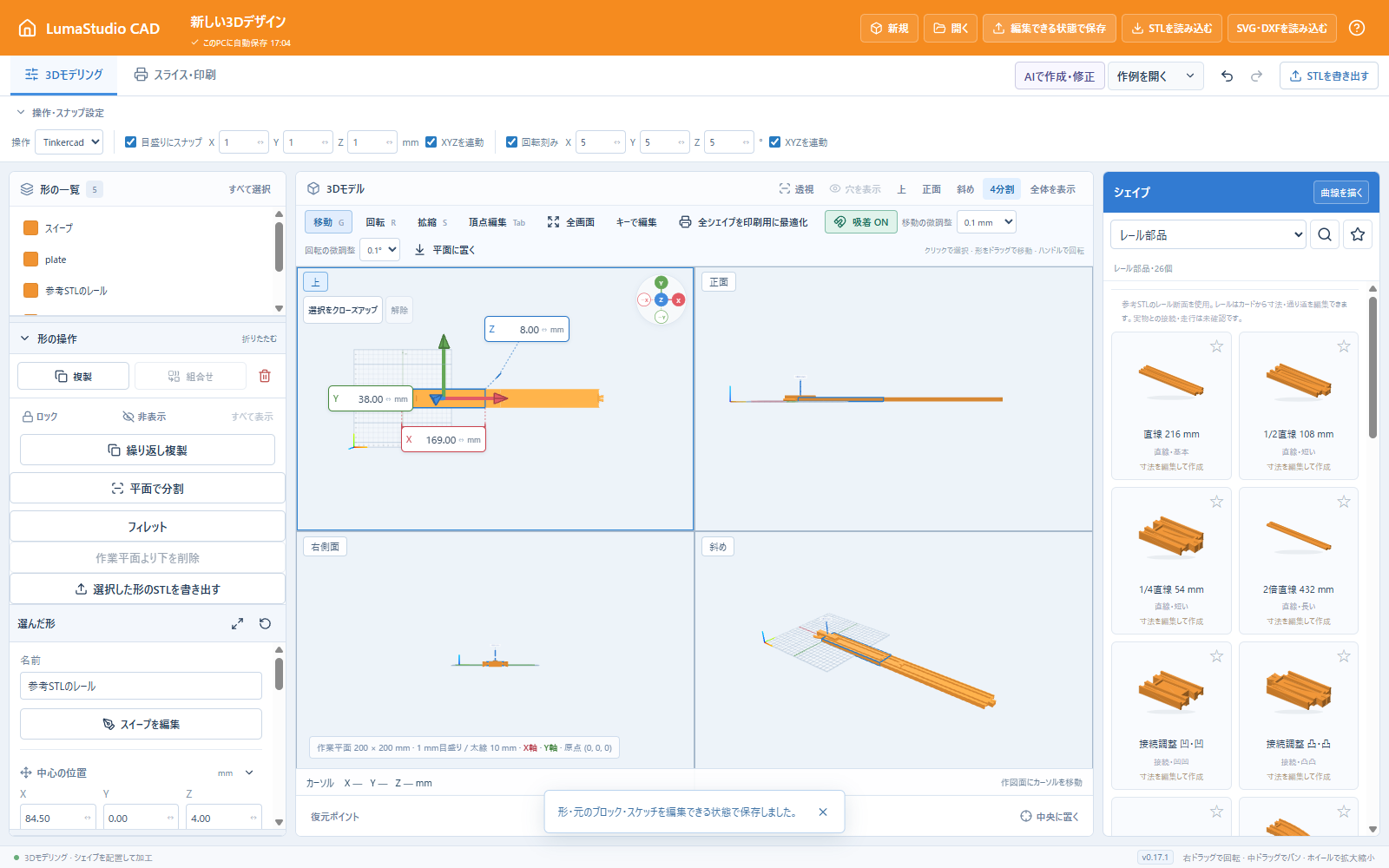The height and width of the screenshot is (868, 1389).
Task: Click the orange swatch beside plate
Action: [31, 260]
